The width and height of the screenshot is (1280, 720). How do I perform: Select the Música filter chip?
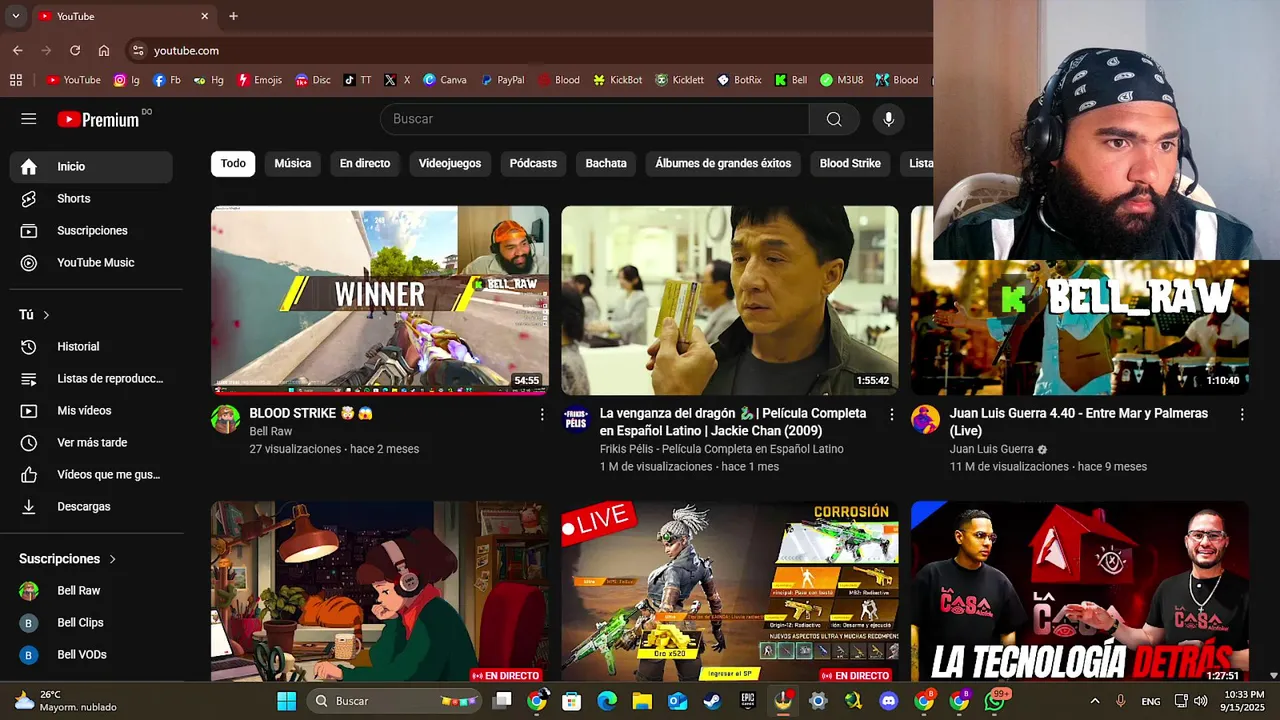tap(293, 164)
